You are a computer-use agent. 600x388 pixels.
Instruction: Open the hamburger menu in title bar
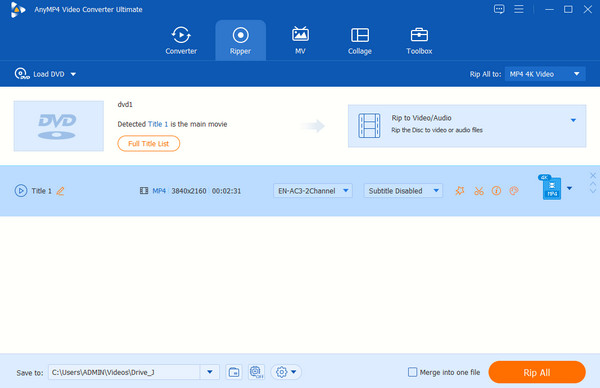tap(519, 9)
